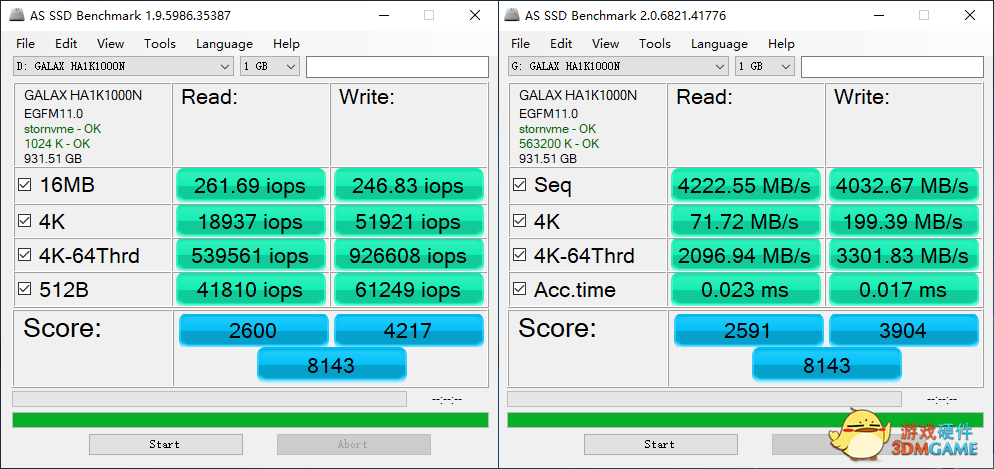Click the 2096.94 MB/s result
994x469 pixels.
[746, 255]
